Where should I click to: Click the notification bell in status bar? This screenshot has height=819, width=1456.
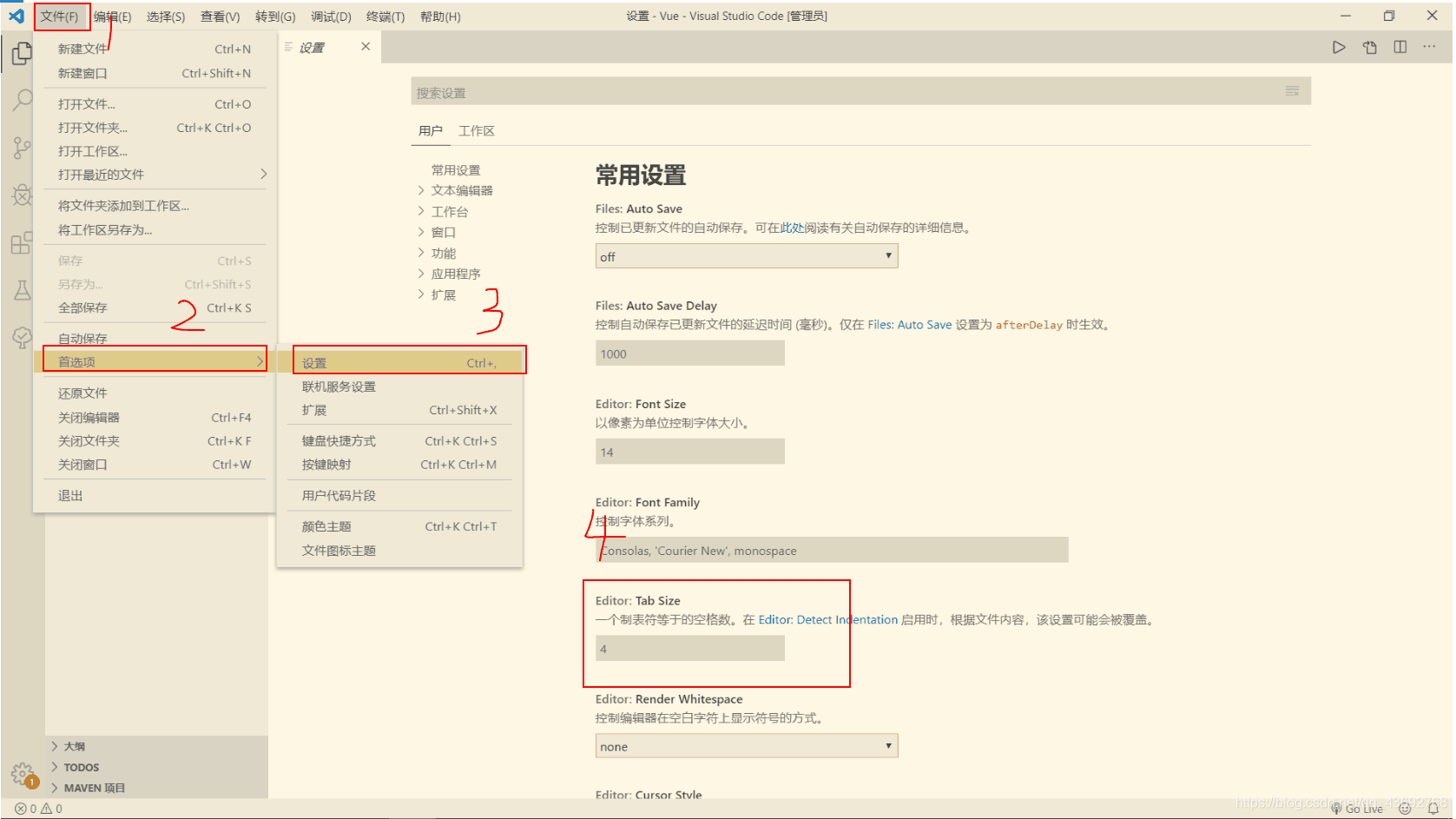coord(1433,809)
